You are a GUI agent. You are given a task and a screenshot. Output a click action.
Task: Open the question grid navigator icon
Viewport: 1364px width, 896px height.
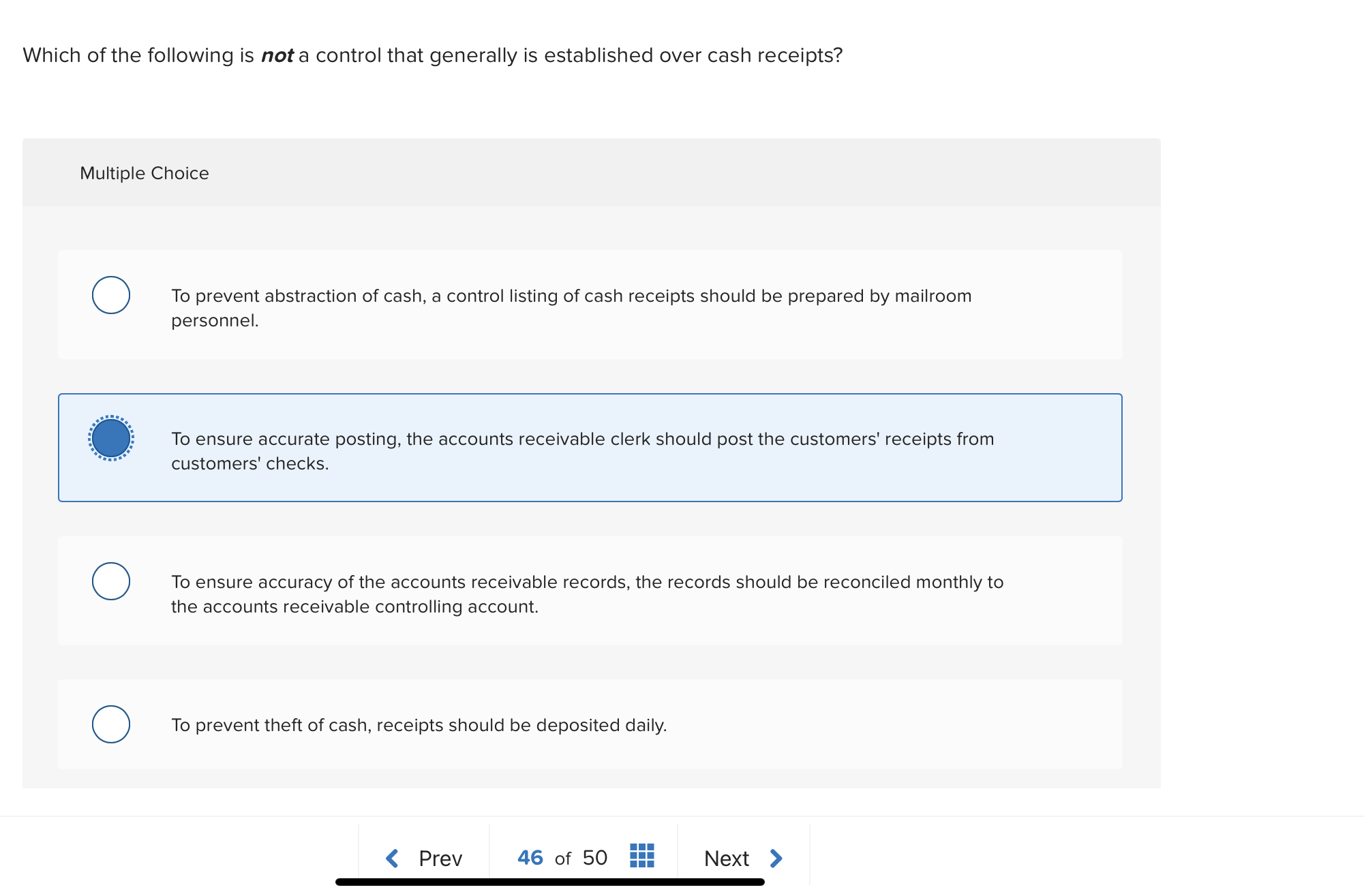click(641, 856)
